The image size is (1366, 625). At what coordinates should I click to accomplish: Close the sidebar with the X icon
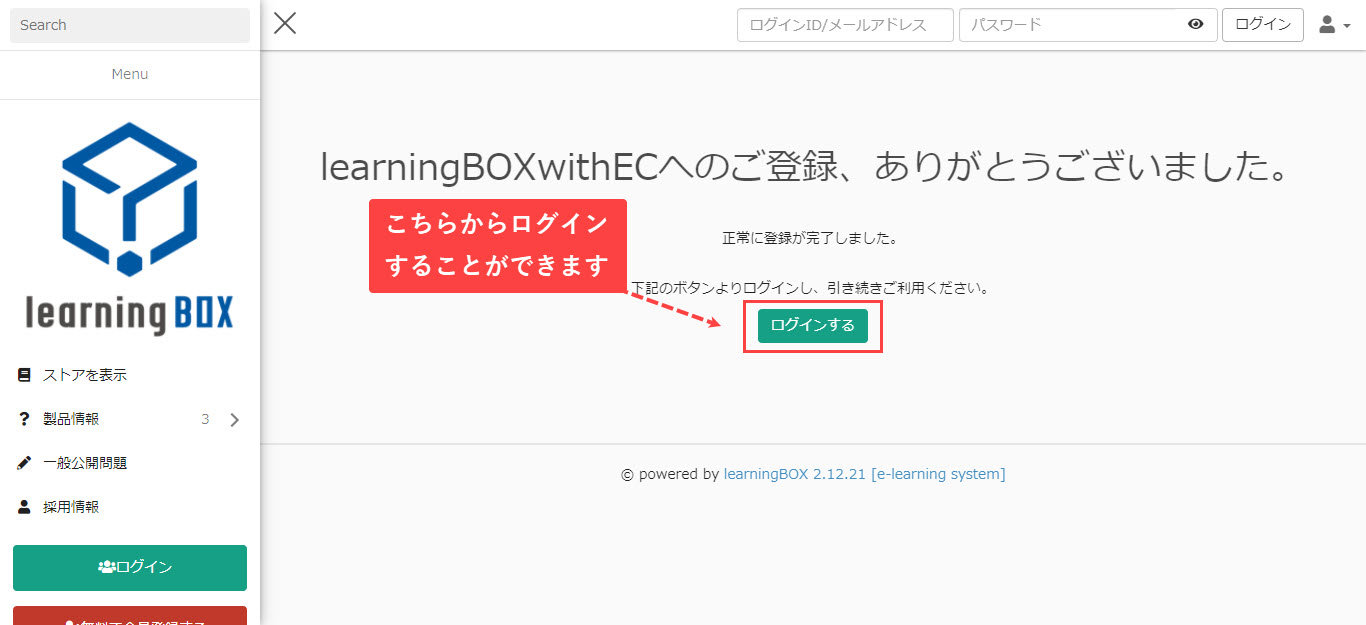point(285,24)
